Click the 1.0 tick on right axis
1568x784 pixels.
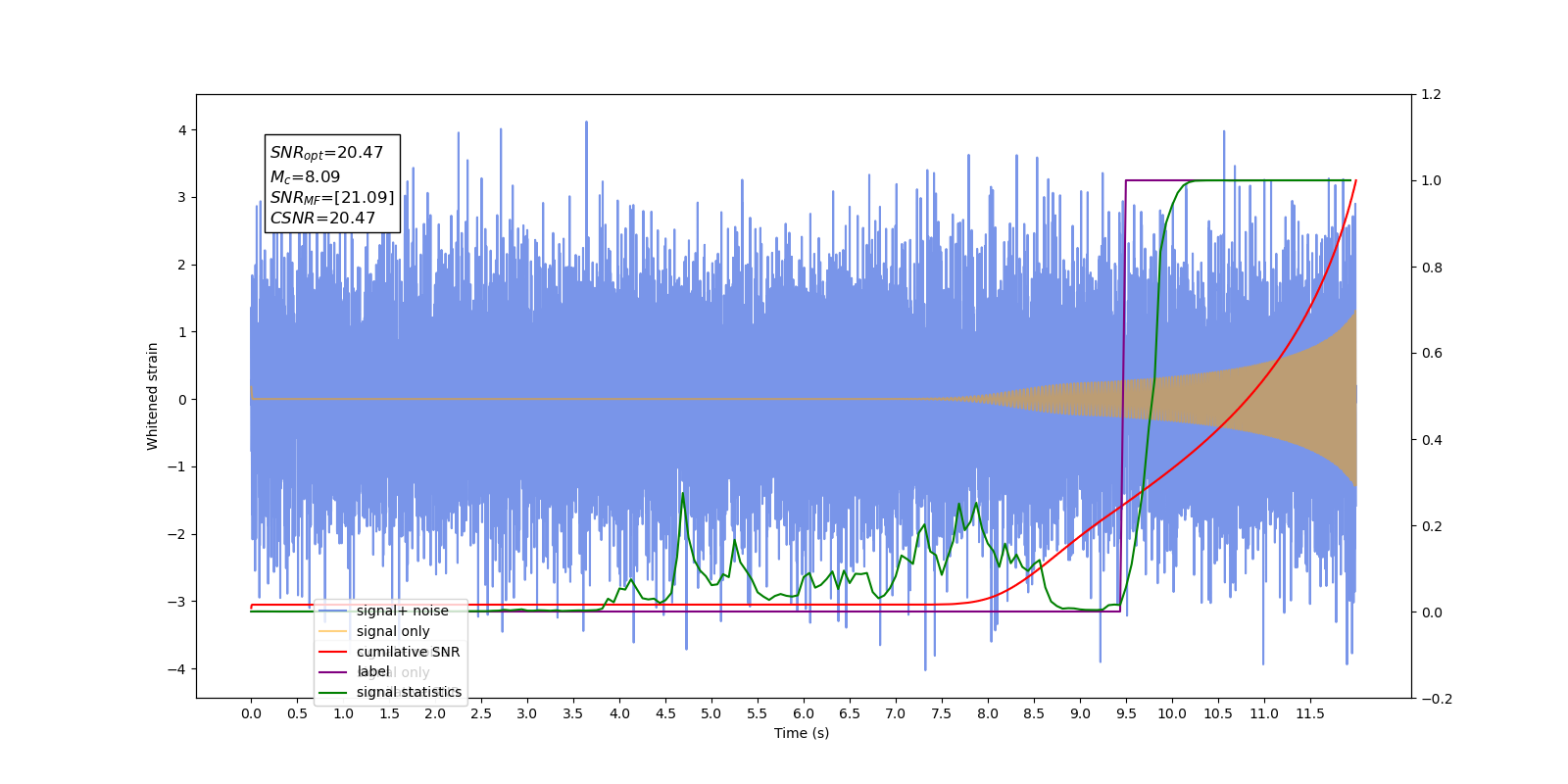[x=1431, y=181]
